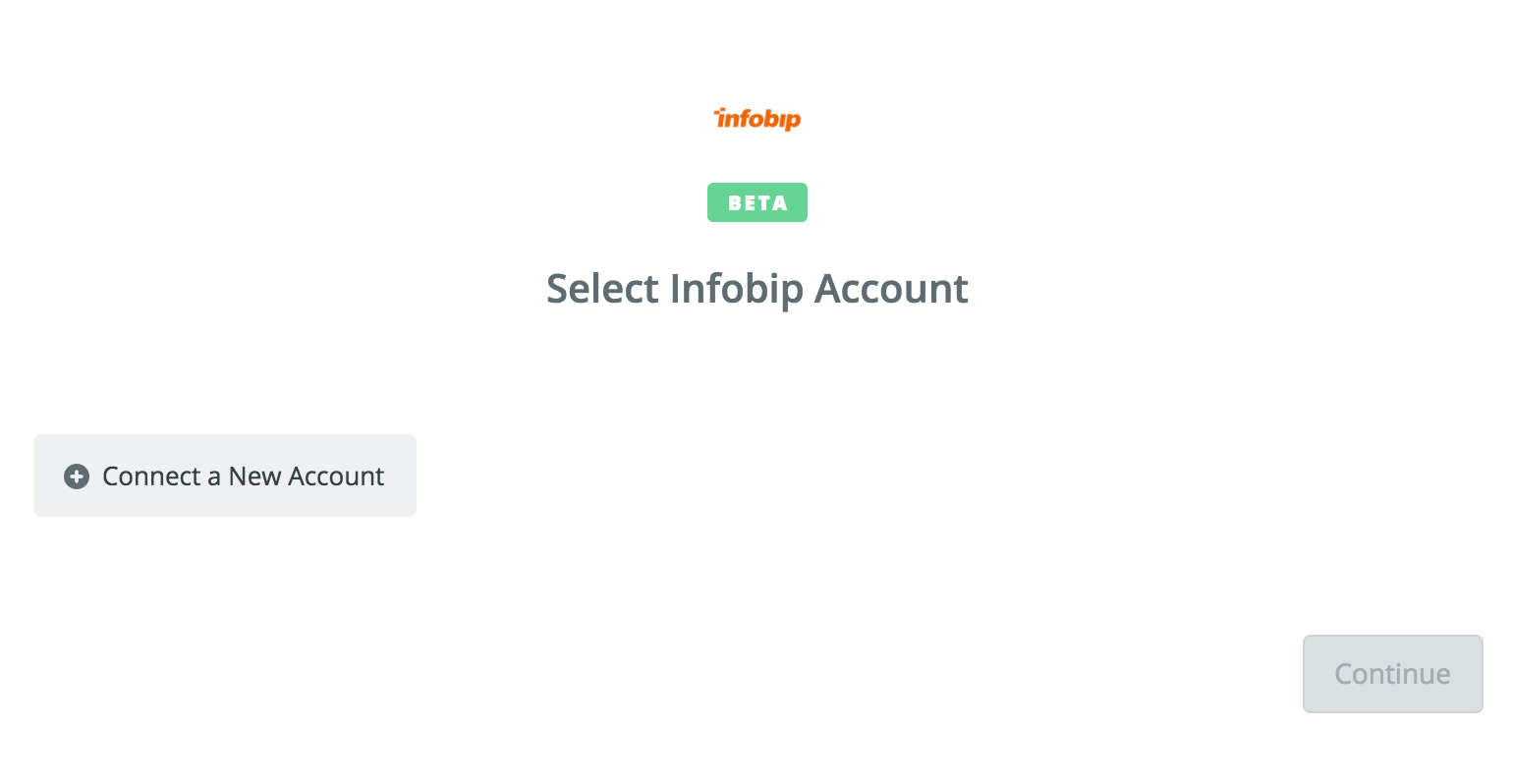Click the 'infobip' wordmark at top

[756, 119]
